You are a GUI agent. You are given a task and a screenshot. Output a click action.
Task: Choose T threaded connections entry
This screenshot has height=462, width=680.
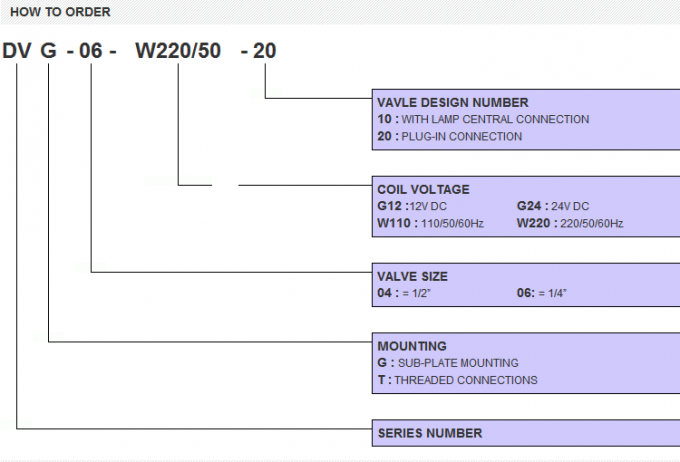coord(456,380)
